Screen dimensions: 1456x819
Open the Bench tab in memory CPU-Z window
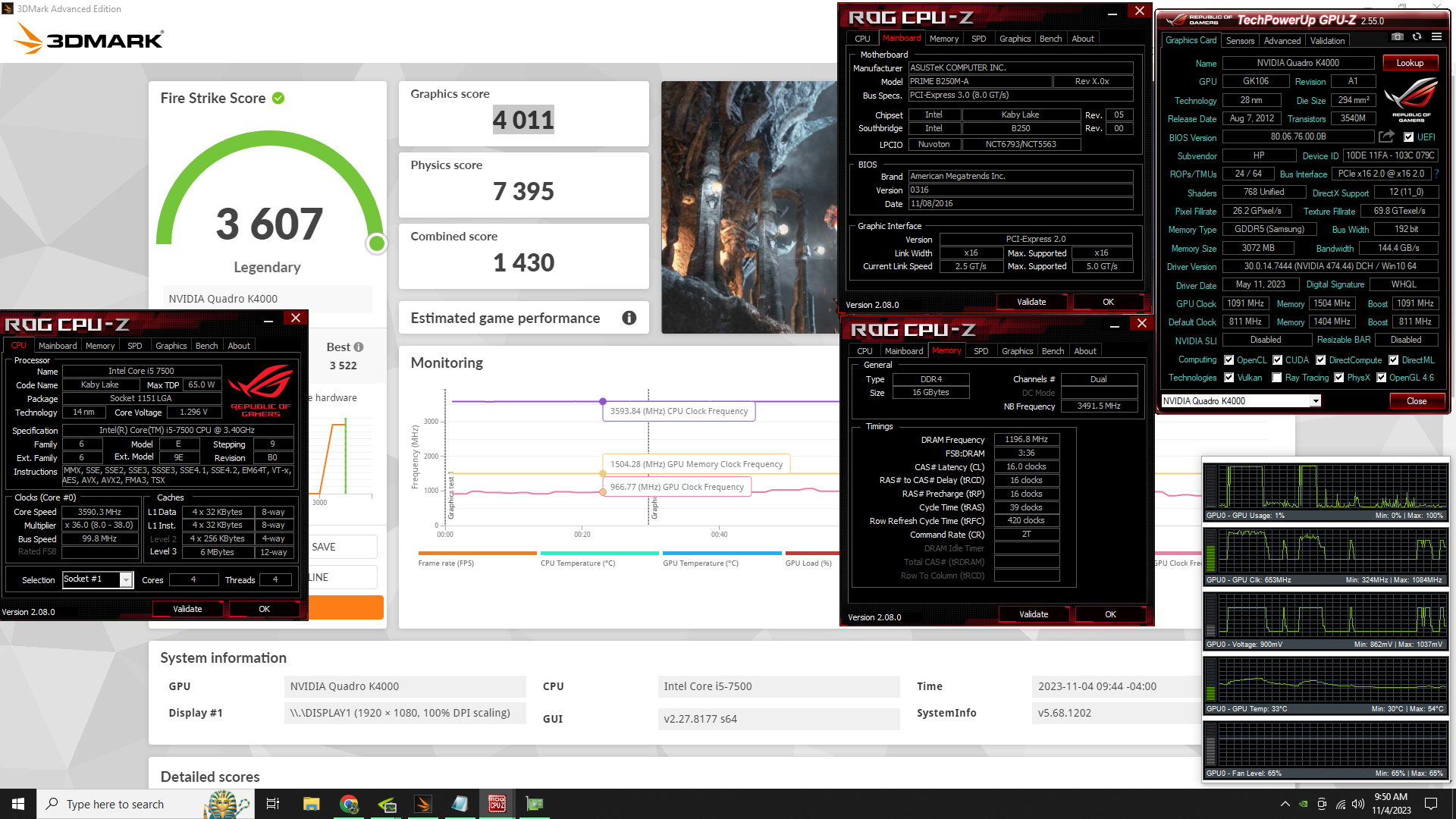tap(1053, 351)
